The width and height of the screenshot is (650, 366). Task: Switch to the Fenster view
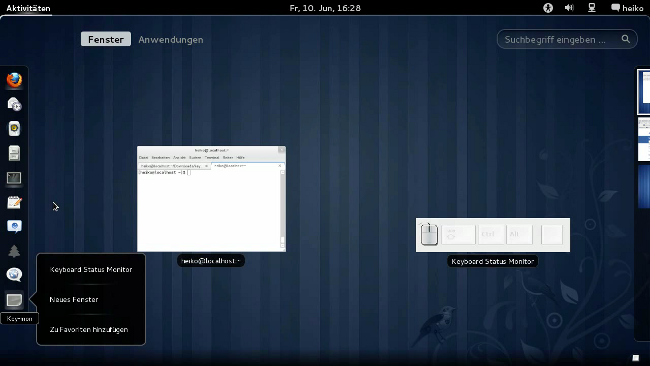tap(106, 39)
